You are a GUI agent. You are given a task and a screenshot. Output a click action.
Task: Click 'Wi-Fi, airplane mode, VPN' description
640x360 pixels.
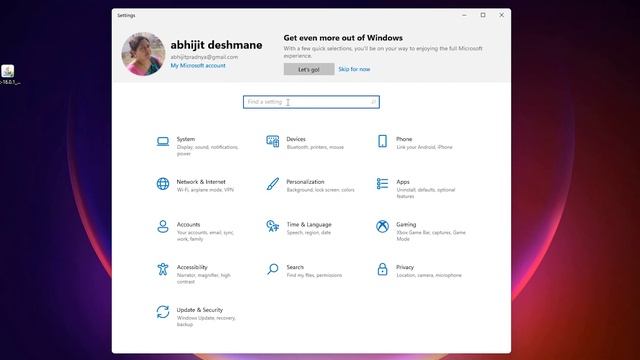tap(205, 190)
